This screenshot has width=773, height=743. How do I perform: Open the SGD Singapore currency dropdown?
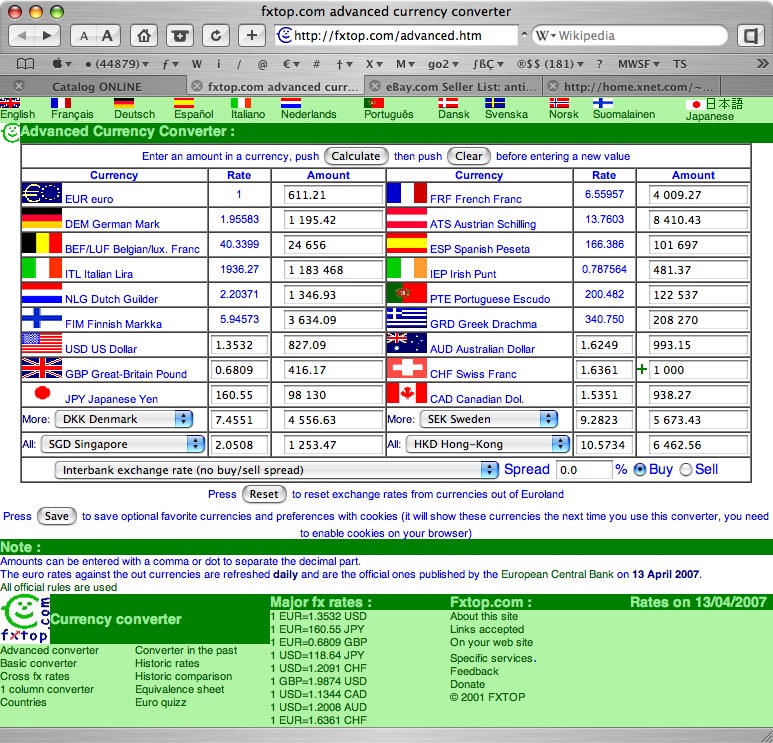click(x=123, y=444)
